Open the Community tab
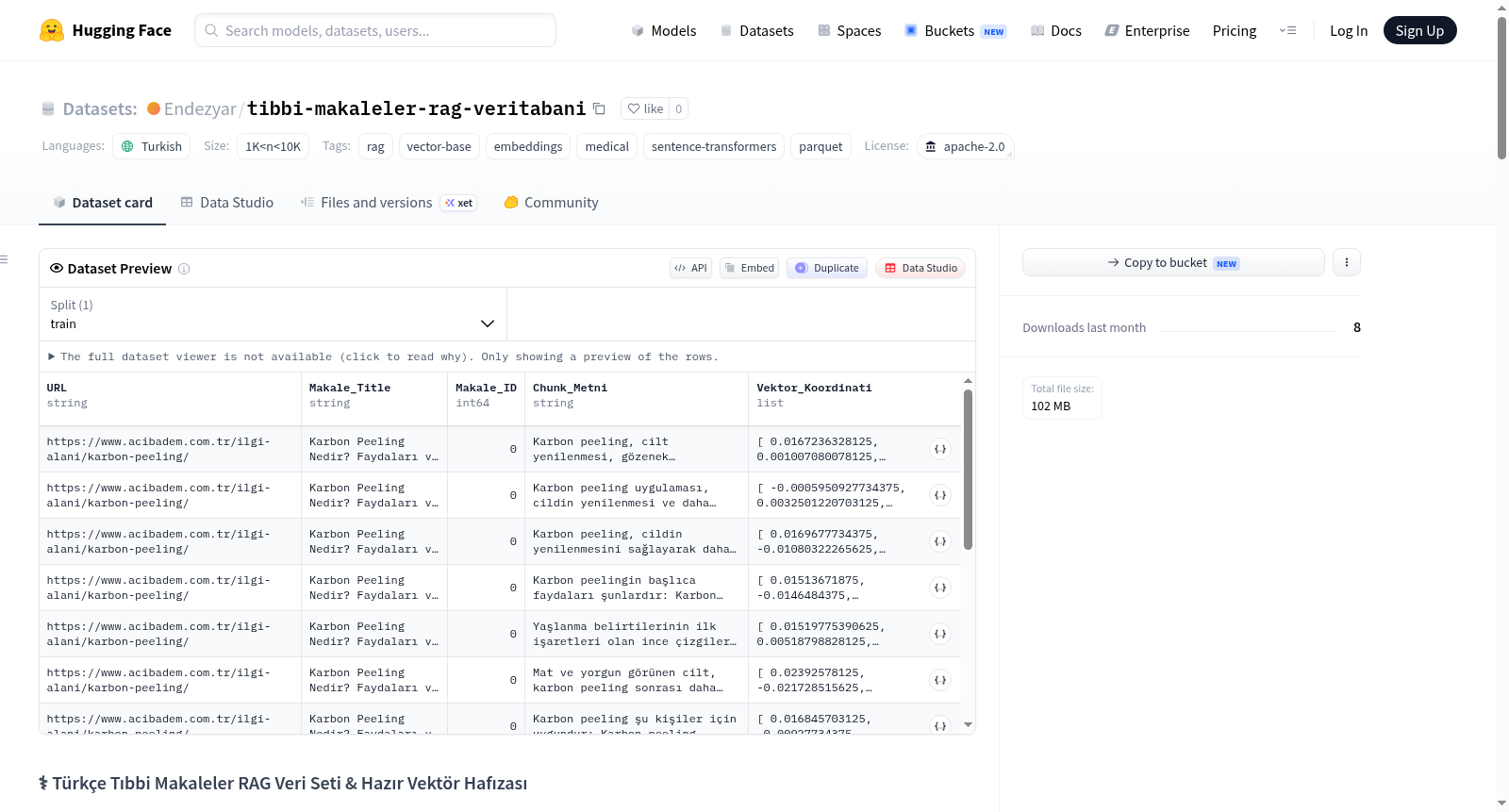This screenshot has height=812, width=1509. click(x=551, y=203)
